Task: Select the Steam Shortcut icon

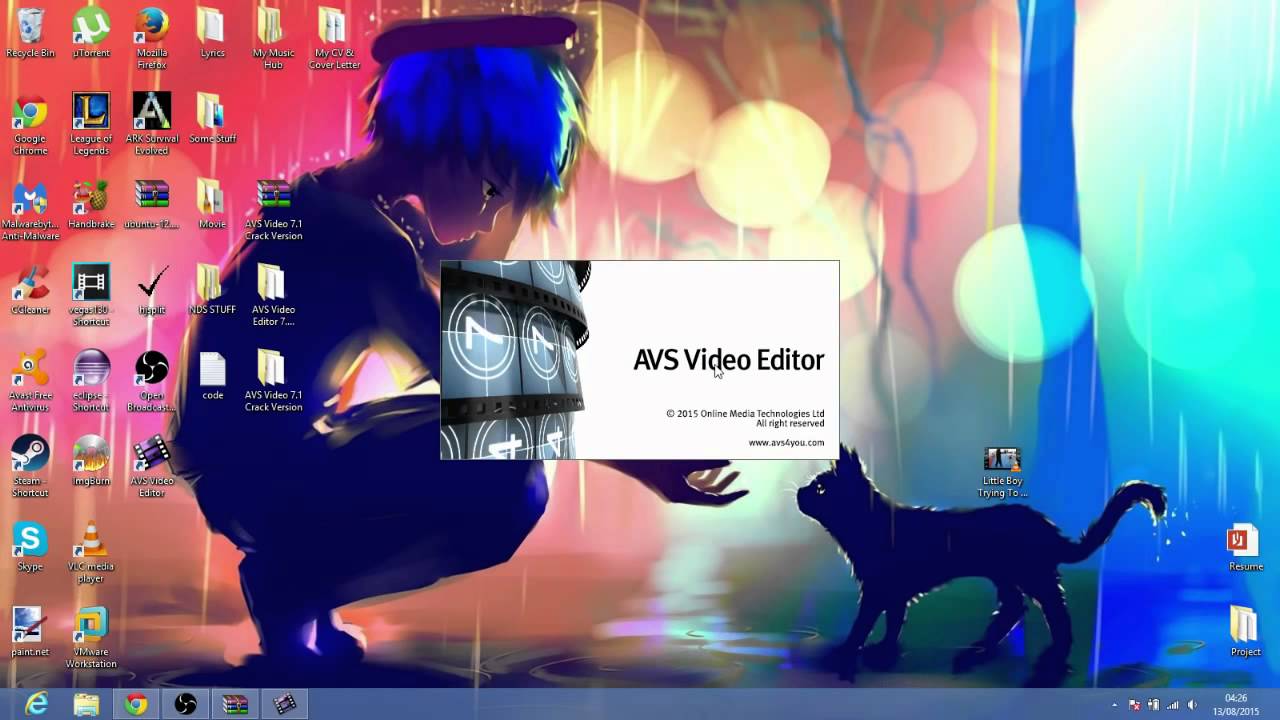Action: pyautogui.click(x=30, y=467)
